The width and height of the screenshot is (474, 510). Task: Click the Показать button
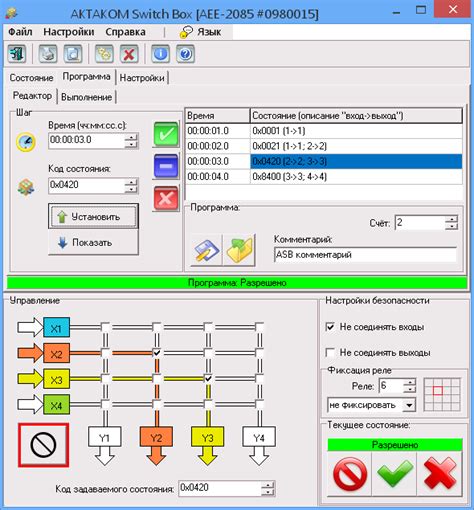(x=93, y=243)
